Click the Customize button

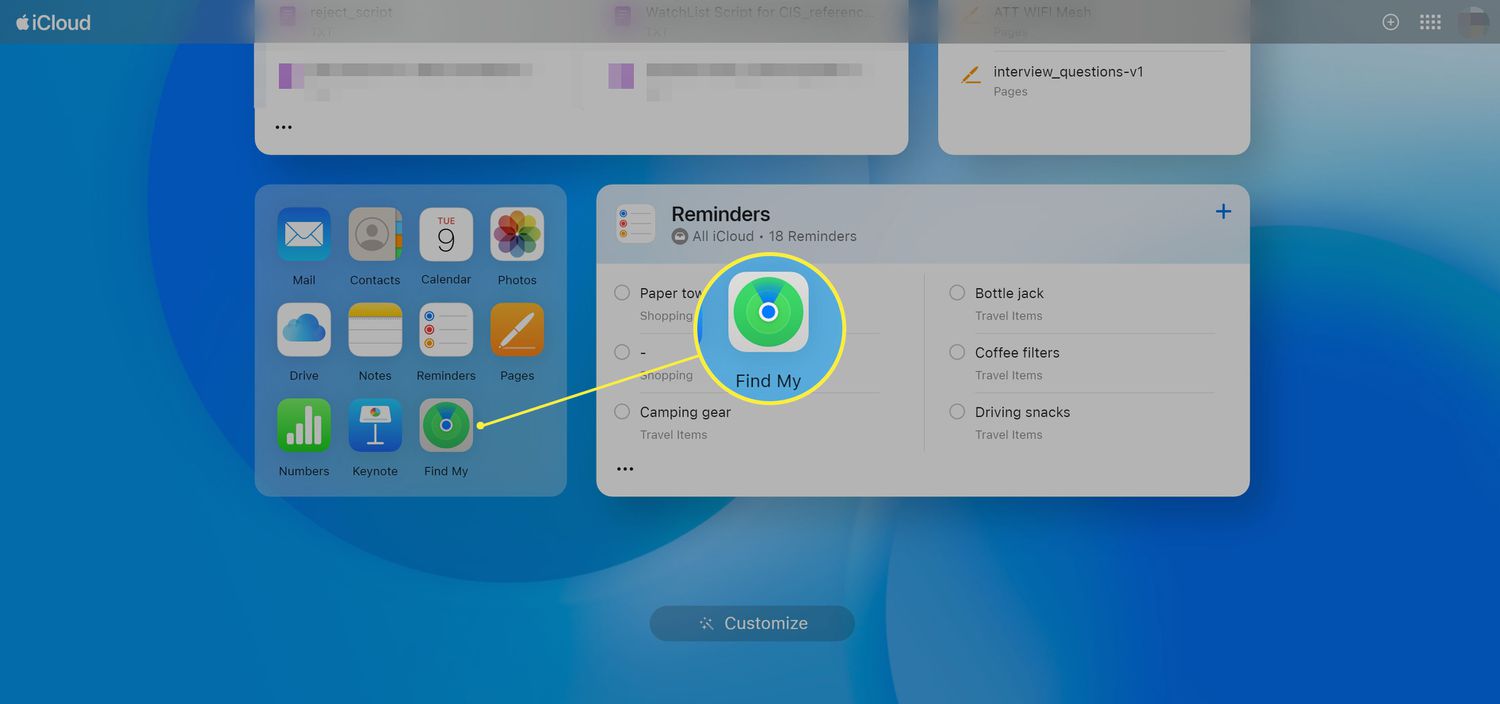(752, 623)
